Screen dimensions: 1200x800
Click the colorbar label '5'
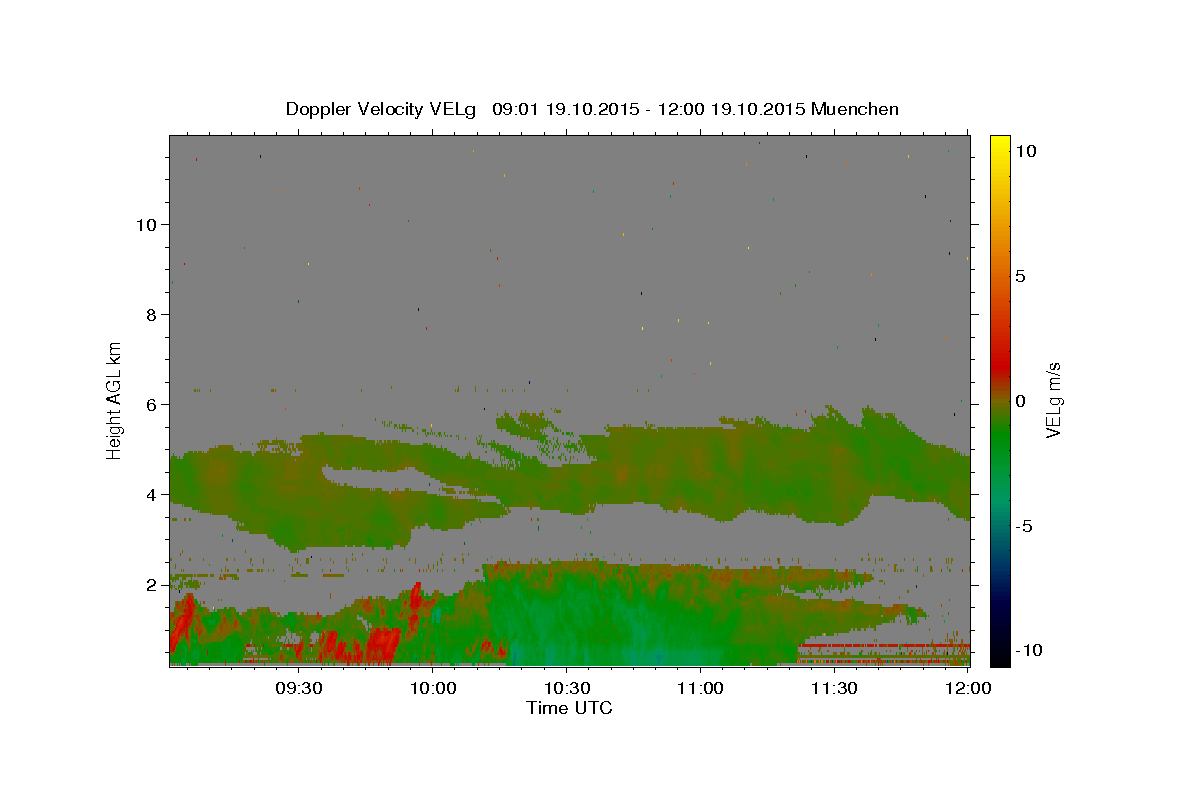click(x=1020, y=276)
